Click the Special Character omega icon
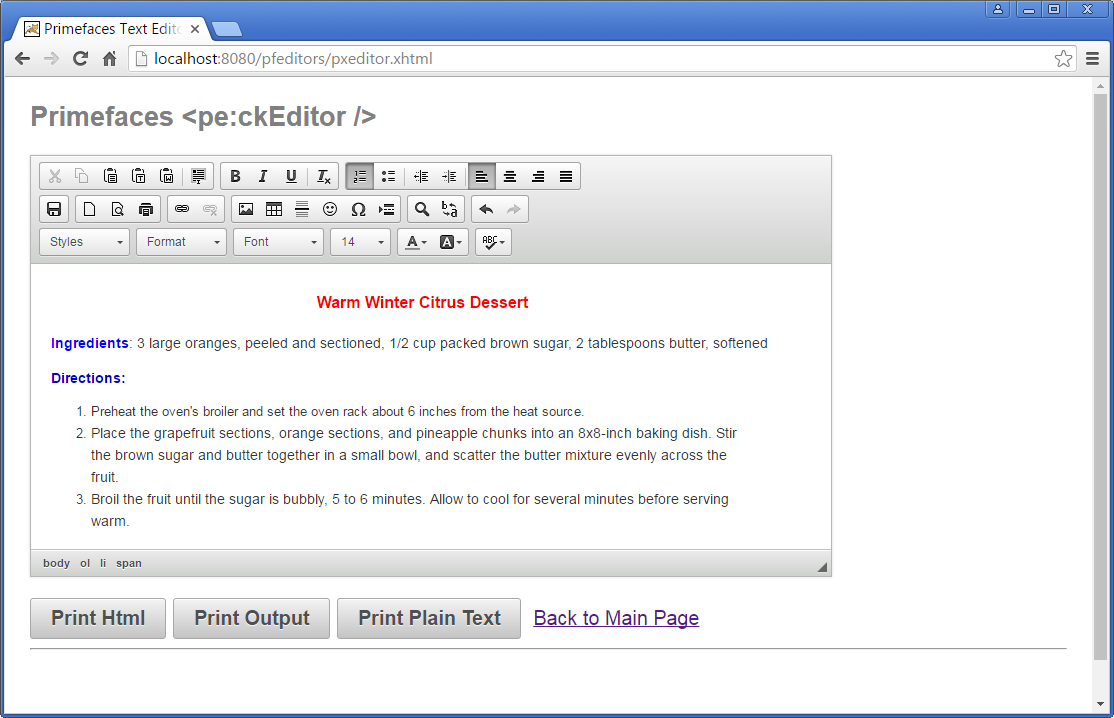This screenshot has width=1114, height=718. click(358, 209)
